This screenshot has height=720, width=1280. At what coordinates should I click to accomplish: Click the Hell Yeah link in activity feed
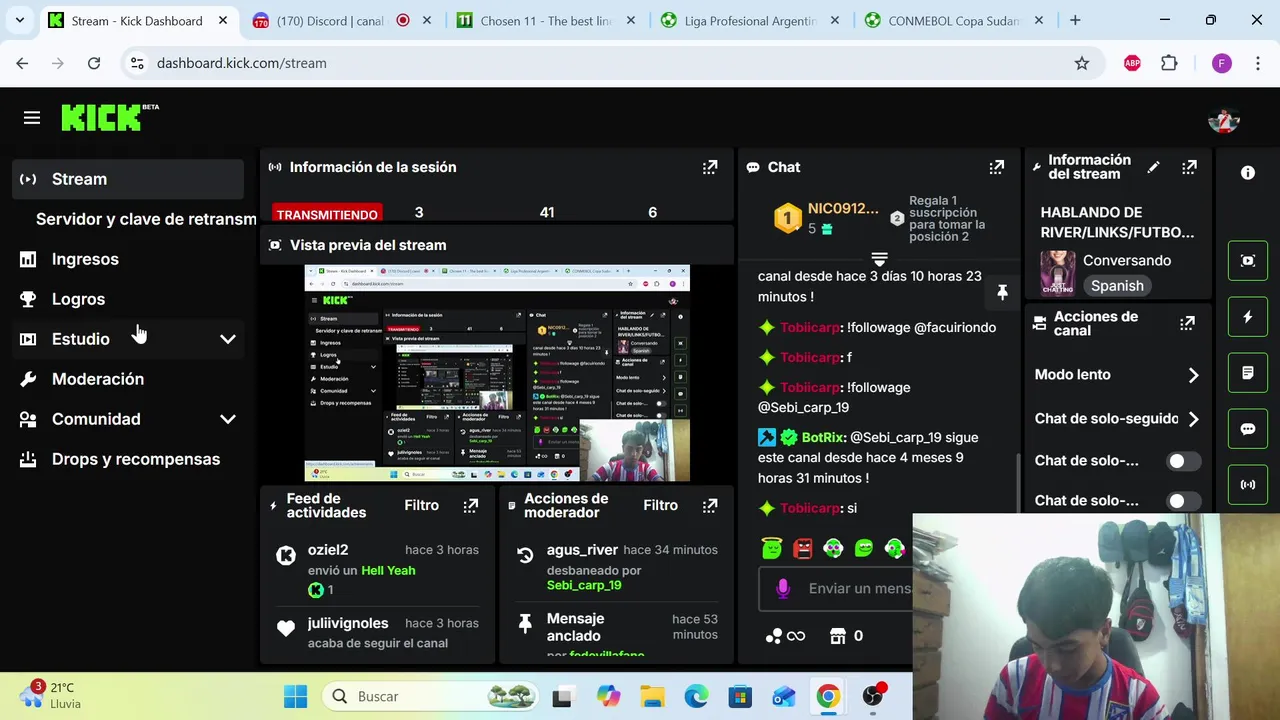pyautogui.click(x=388, y=570)
